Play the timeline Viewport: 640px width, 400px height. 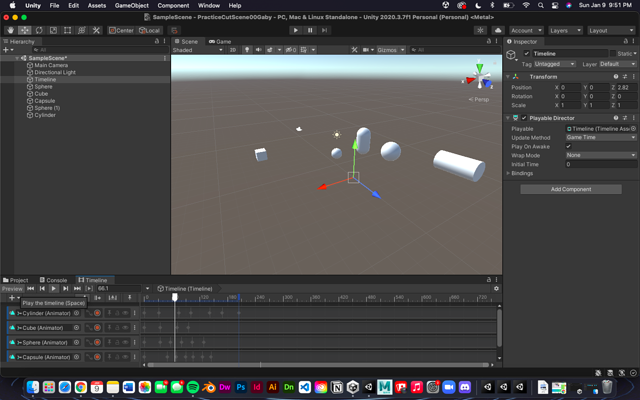point(53,289)
